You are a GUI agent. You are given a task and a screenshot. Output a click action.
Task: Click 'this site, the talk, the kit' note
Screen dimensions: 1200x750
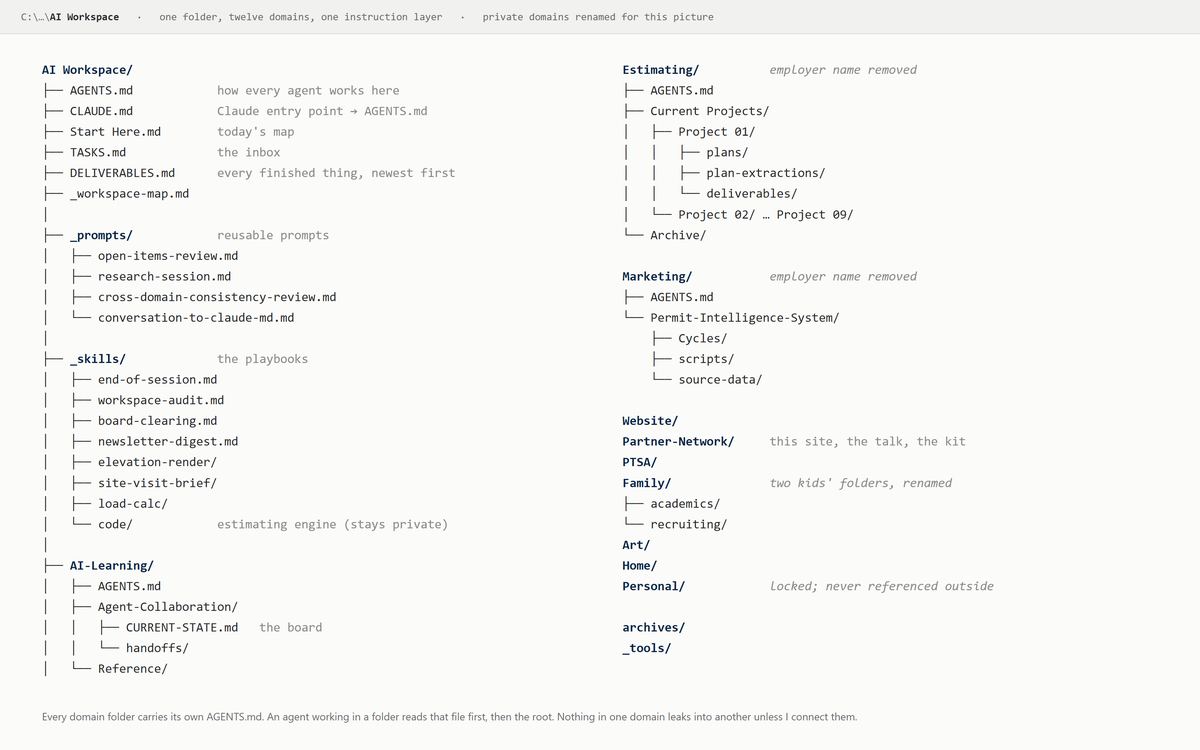point(868,442)
